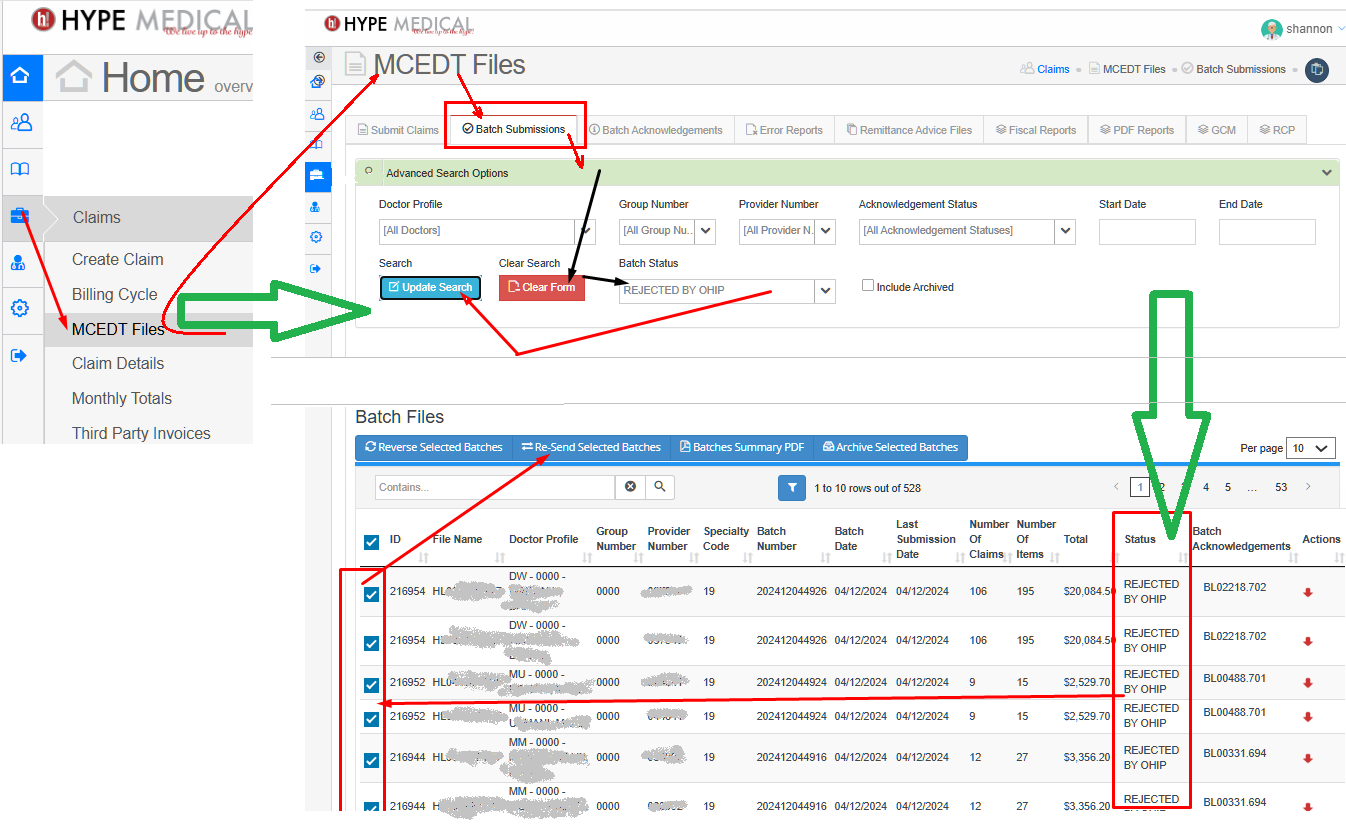Open the shannon user menu arrow

tap(1341, 30)
